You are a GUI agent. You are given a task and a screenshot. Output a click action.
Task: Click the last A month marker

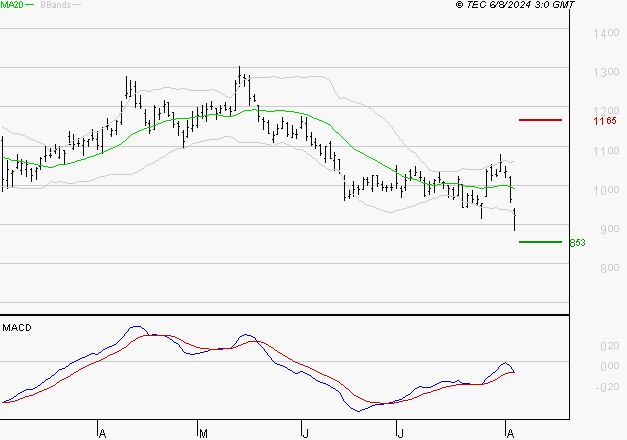pyautogui.click(x=510, y=434)
